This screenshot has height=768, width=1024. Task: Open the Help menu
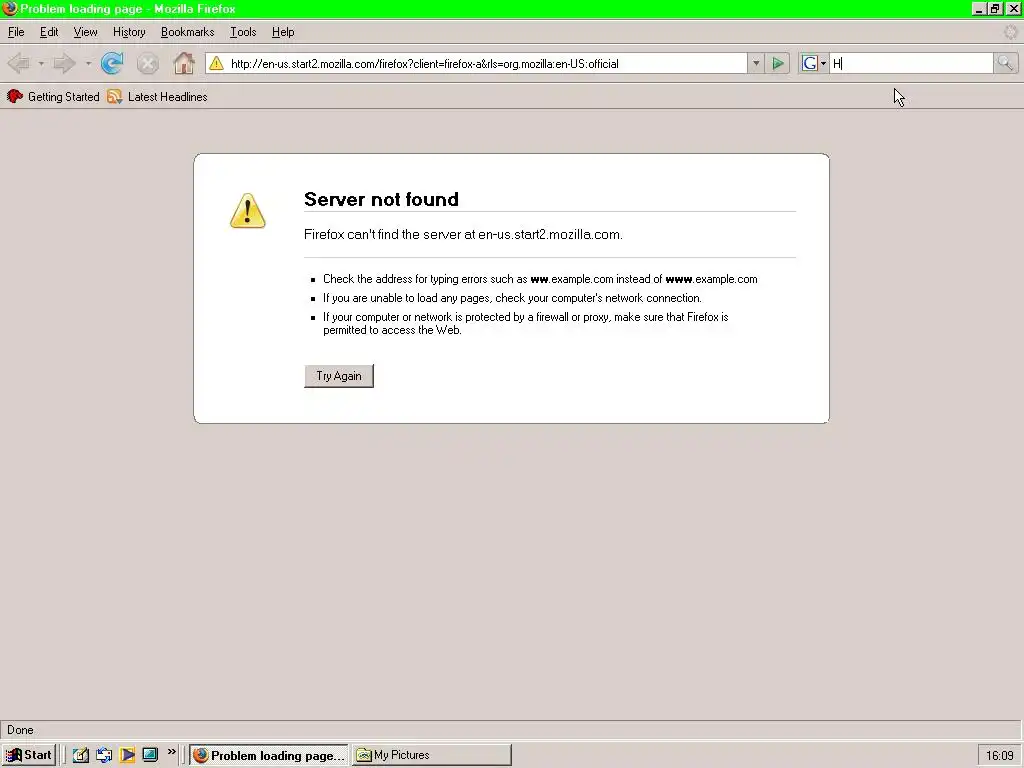pyautogui.click(x=283, y=32)
